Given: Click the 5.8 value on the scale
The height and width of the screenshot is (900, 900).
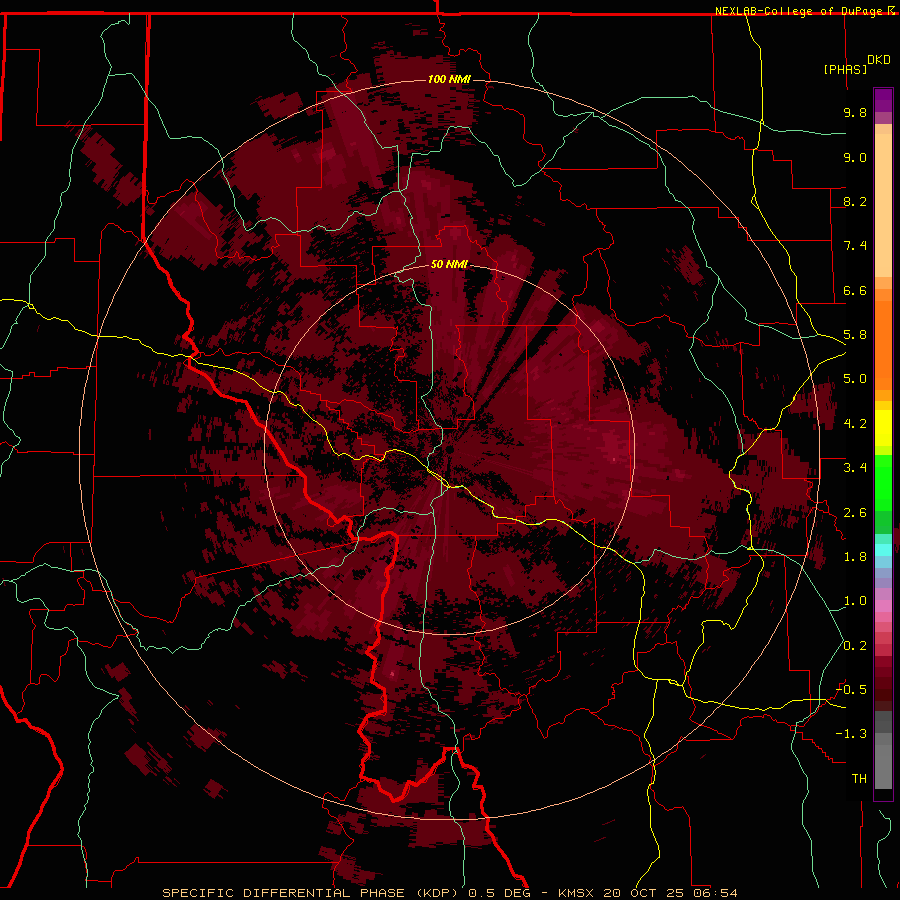Looking at the screenshot, I should click(x=855, y=335).
